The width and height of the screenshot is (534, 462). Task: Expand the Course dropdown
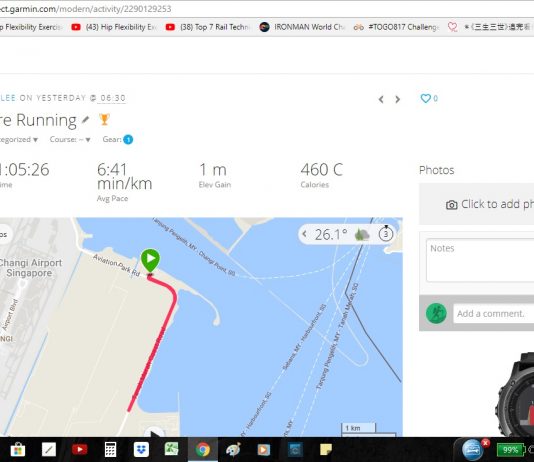[x=70, y=140]
